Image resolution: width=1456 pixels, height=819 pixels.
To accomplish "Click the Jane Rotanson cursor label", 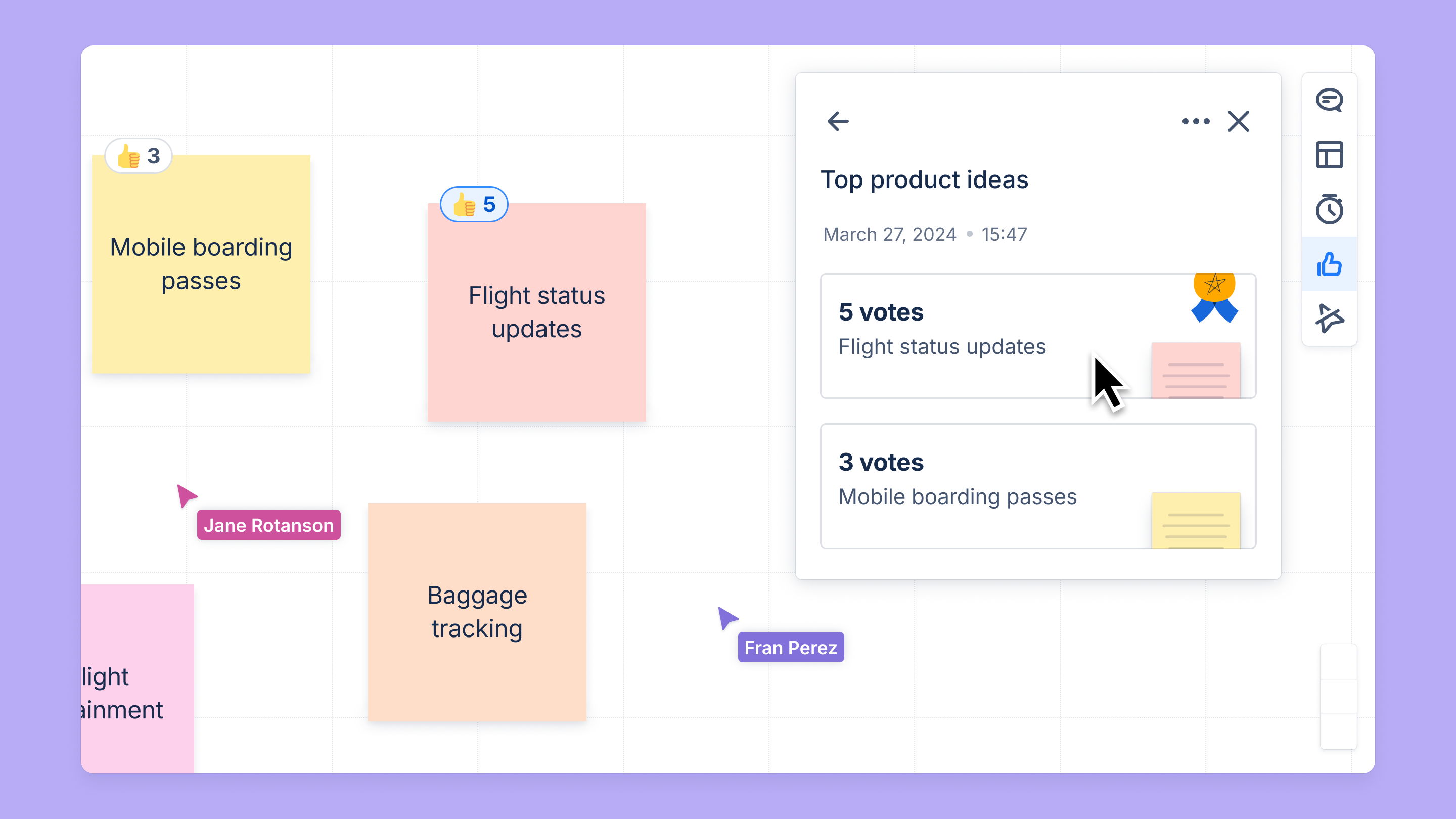I will click(268, 525).
